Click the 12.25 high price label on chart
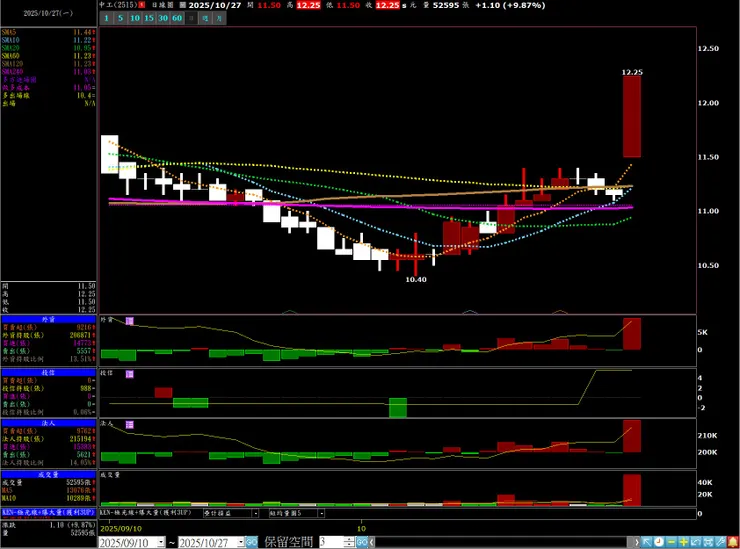This screenshot has width=740, height=549. [x=632, y=72]
